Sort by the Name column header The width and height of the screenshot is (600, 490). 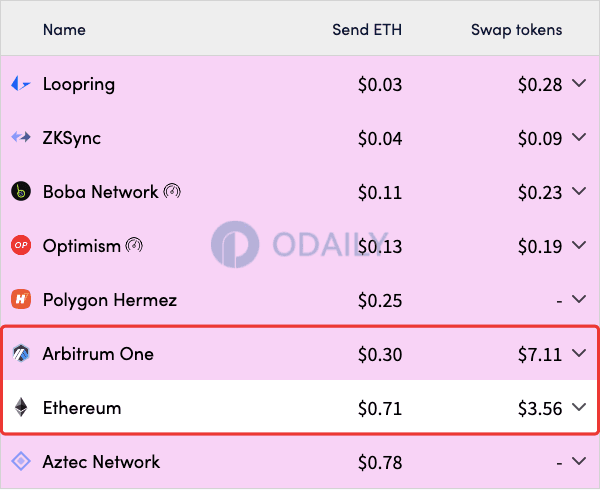(64, 29)
